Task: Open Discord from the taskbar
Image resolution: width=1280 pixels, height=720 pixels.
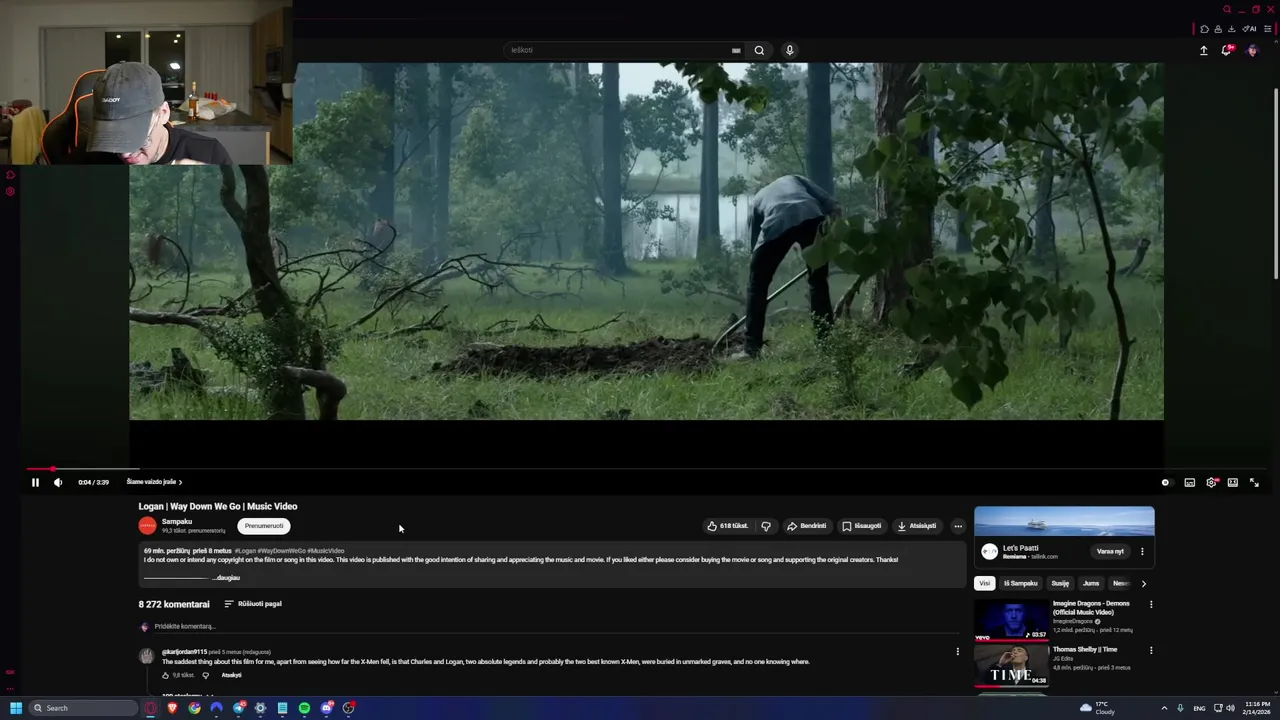Action: [x=326, y=708]
